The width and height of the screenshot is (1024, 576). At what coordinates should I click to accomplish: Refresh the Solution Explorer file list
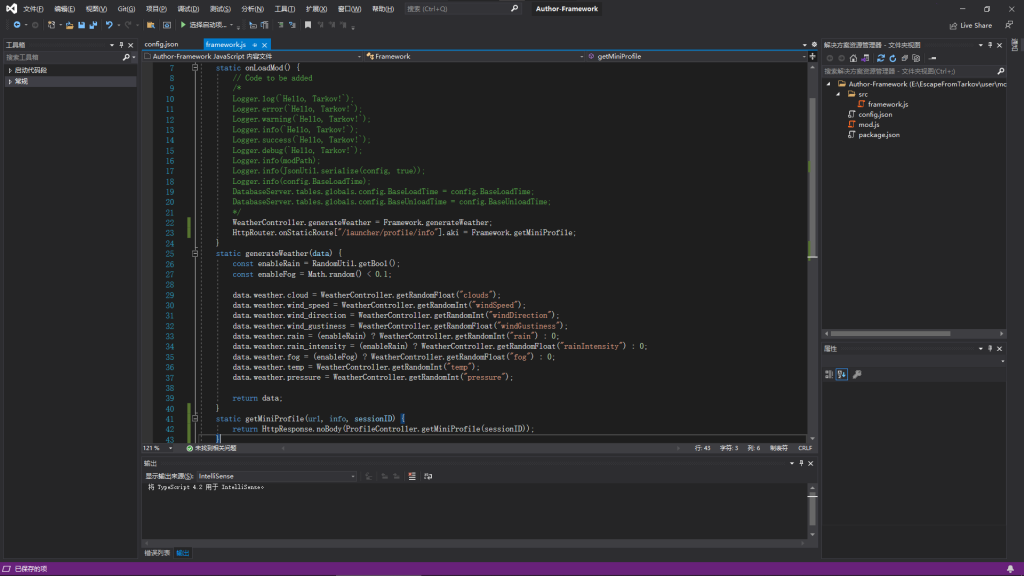892,58
